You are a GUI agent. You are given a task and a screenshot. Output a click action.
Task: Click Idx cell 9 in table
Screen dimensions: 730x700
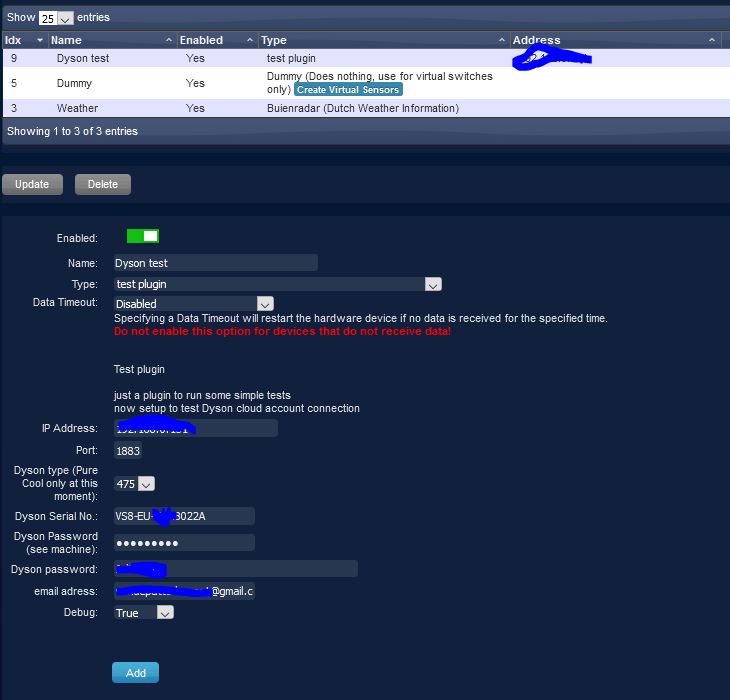point(14,58)
